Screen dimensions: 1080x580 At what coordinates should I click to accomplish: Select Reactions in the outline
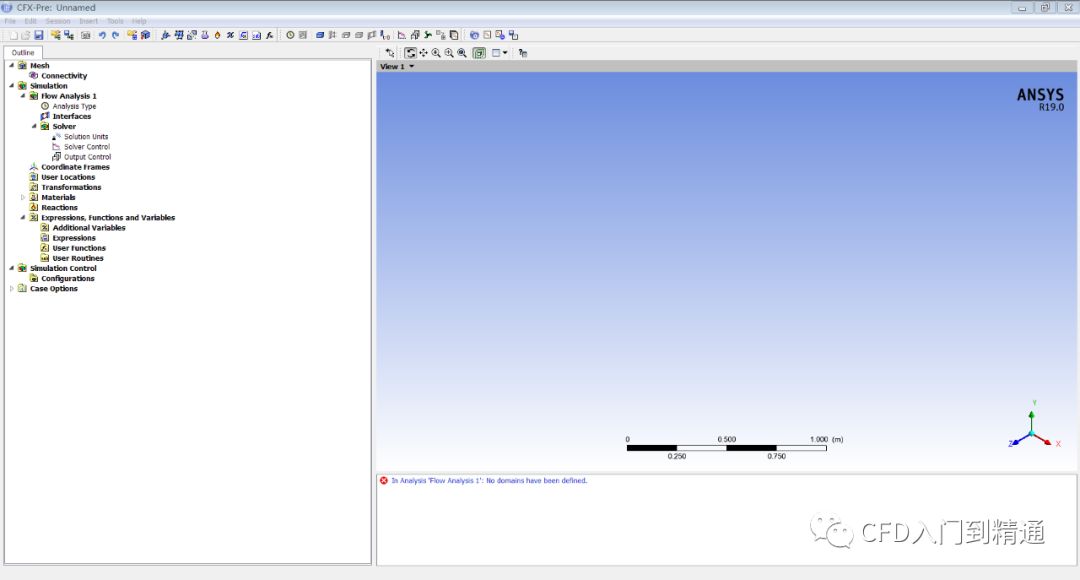59,207
